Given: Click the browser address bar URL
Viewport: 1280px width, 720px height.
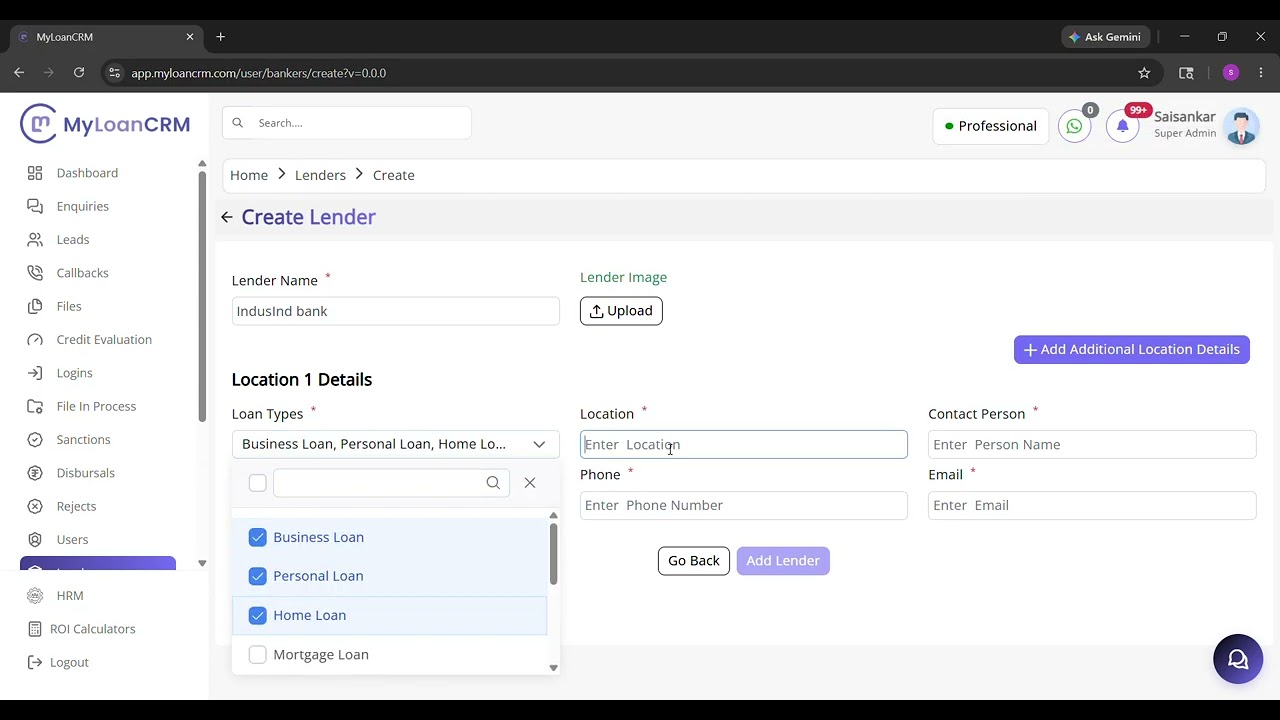Looking at the screenshot, I should [x=258, y=73].
